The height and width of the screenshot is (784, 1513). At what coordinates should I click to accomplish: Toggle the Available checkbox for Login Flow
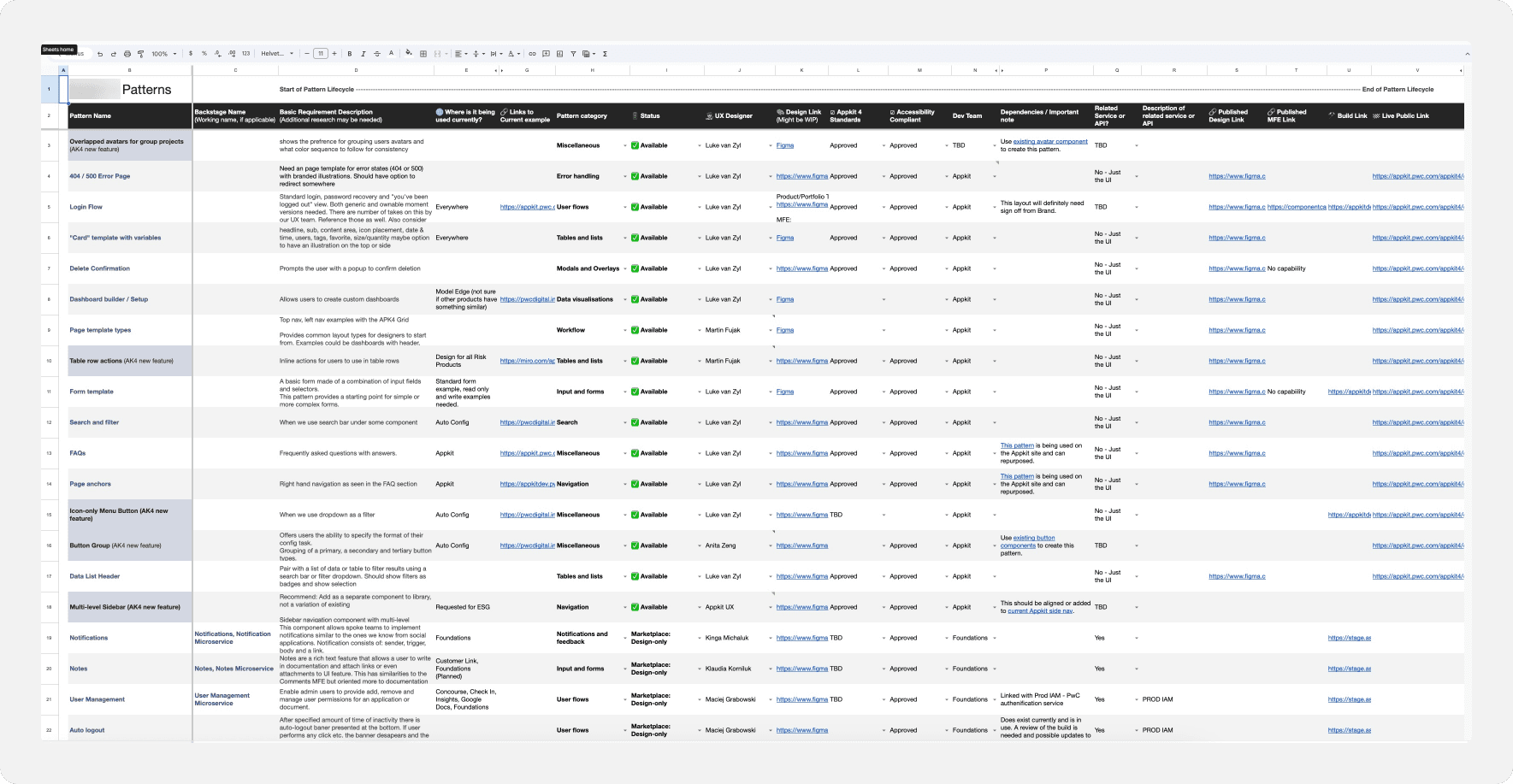point(635,207)
